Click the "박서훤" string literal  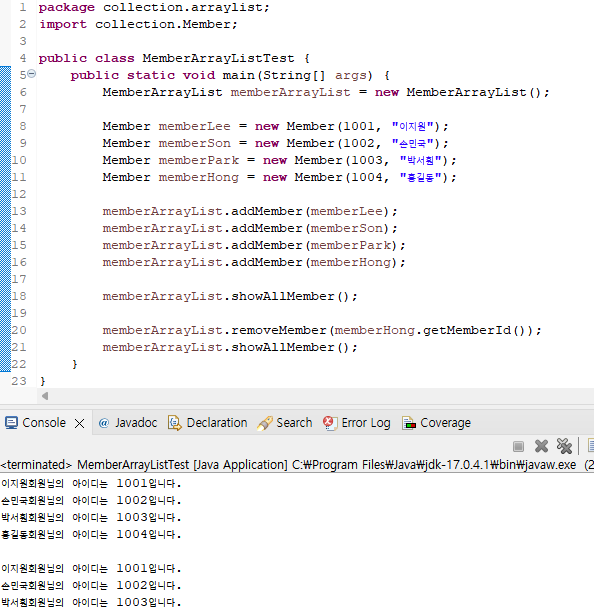pos(421,160)
